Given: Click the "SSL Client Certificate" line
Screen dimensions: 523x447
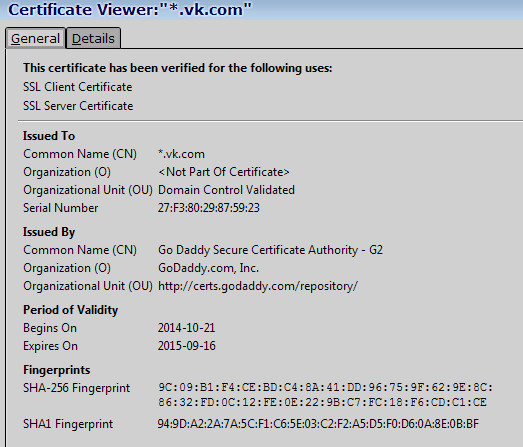Looking at the screenshot, I should pyautogui.click(x=78, y=87).
